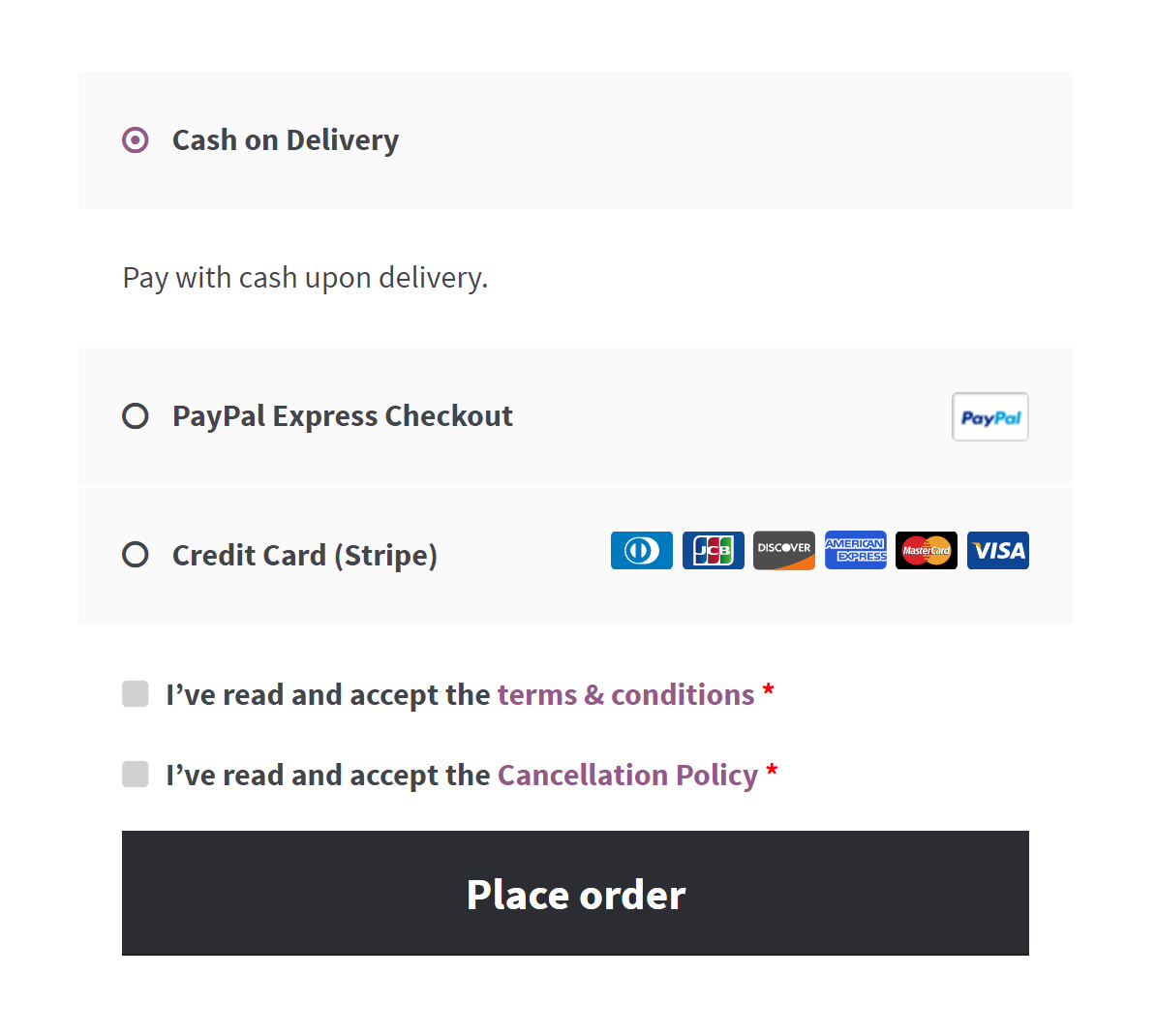Click the American Express card icon
Screen dimensions: 1156x1036
click(855, 551)
